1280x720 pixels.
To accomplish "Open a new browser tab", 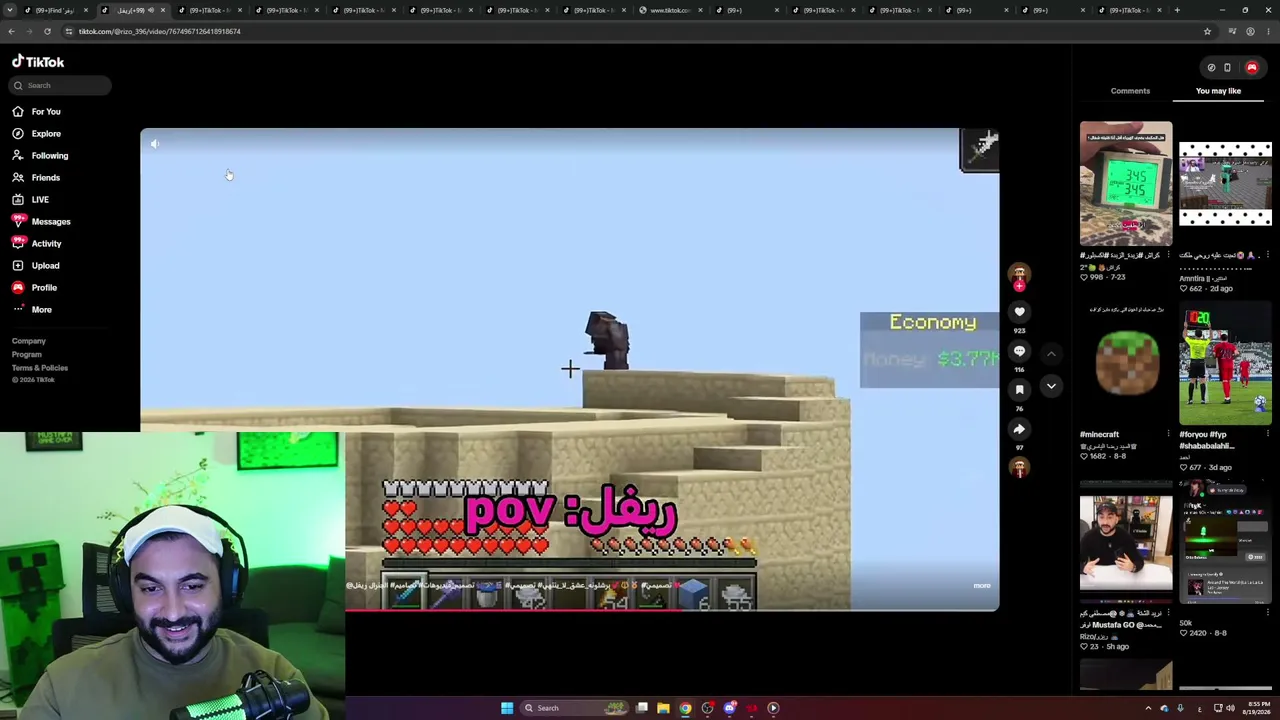I will coord(1177,10).
